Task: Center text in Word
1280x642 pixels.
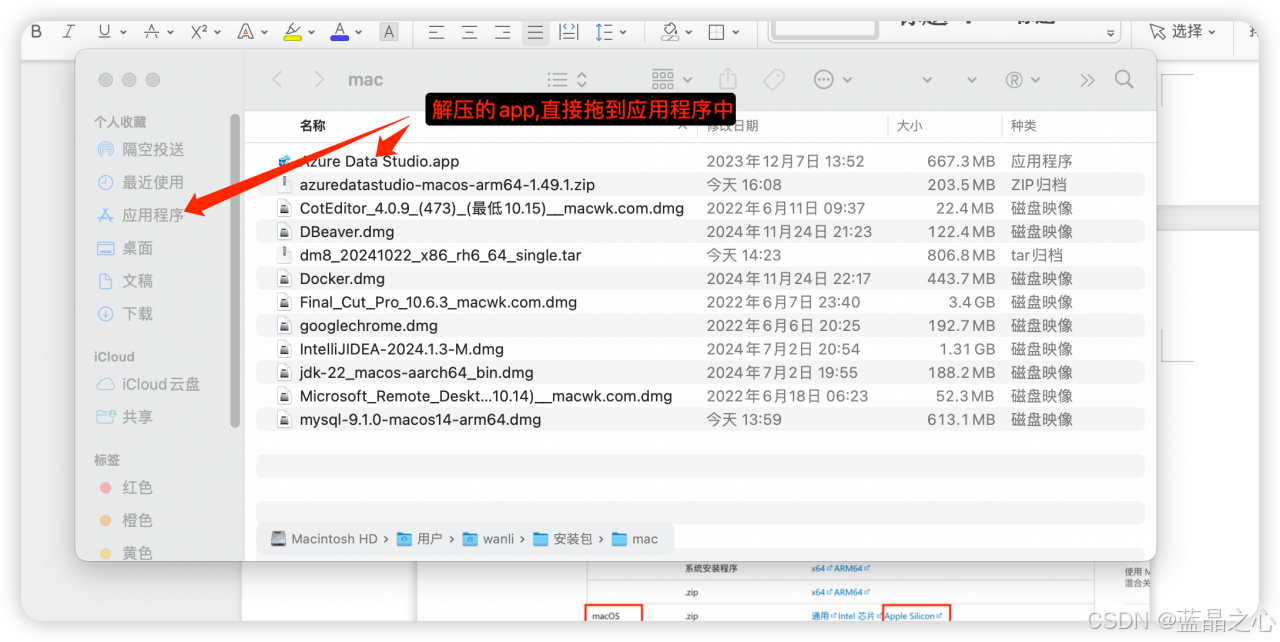Action: (469, 32)
